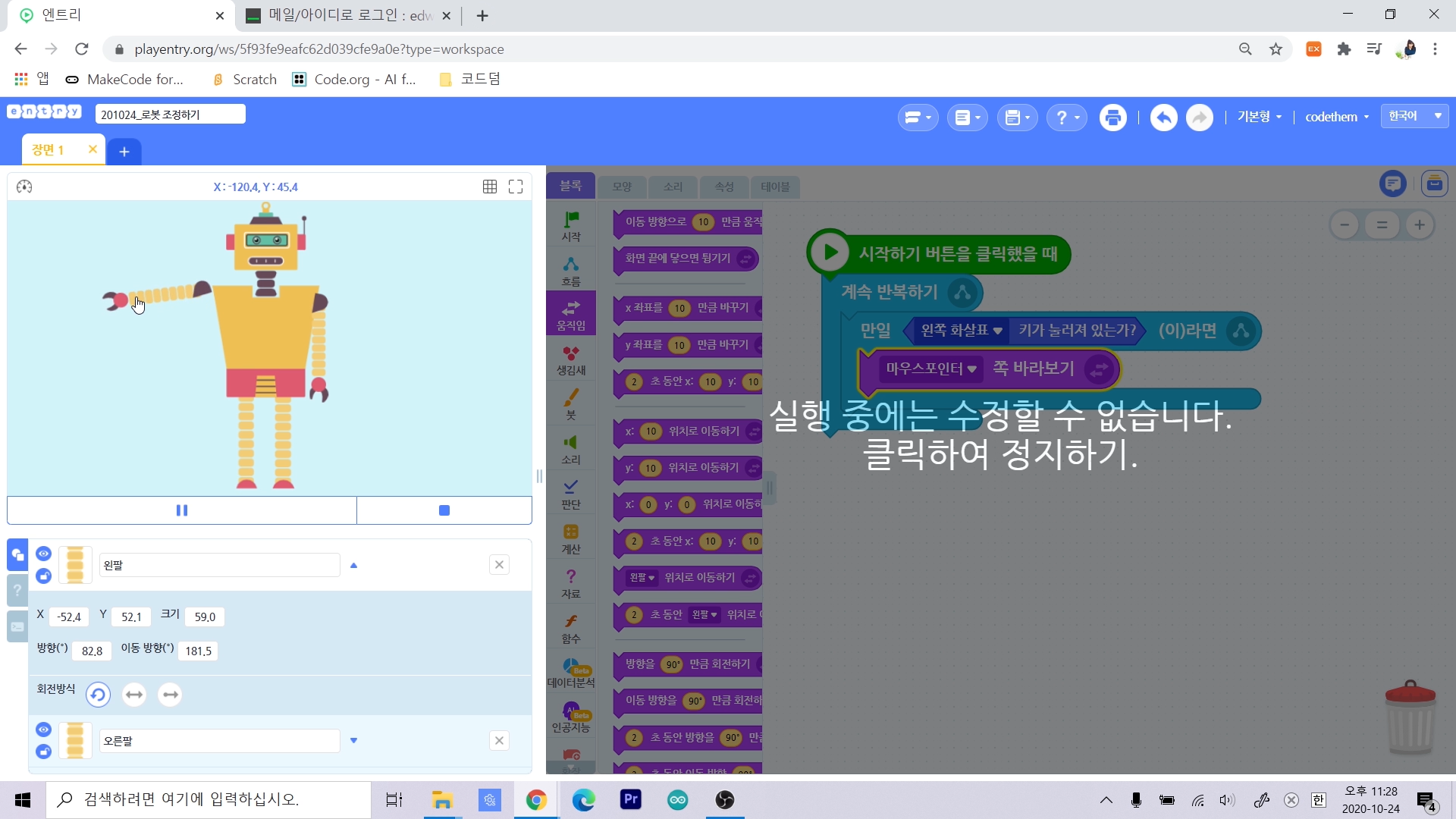Click the stop button under the stage
The image size is (1456, 819).
point(444,510)
